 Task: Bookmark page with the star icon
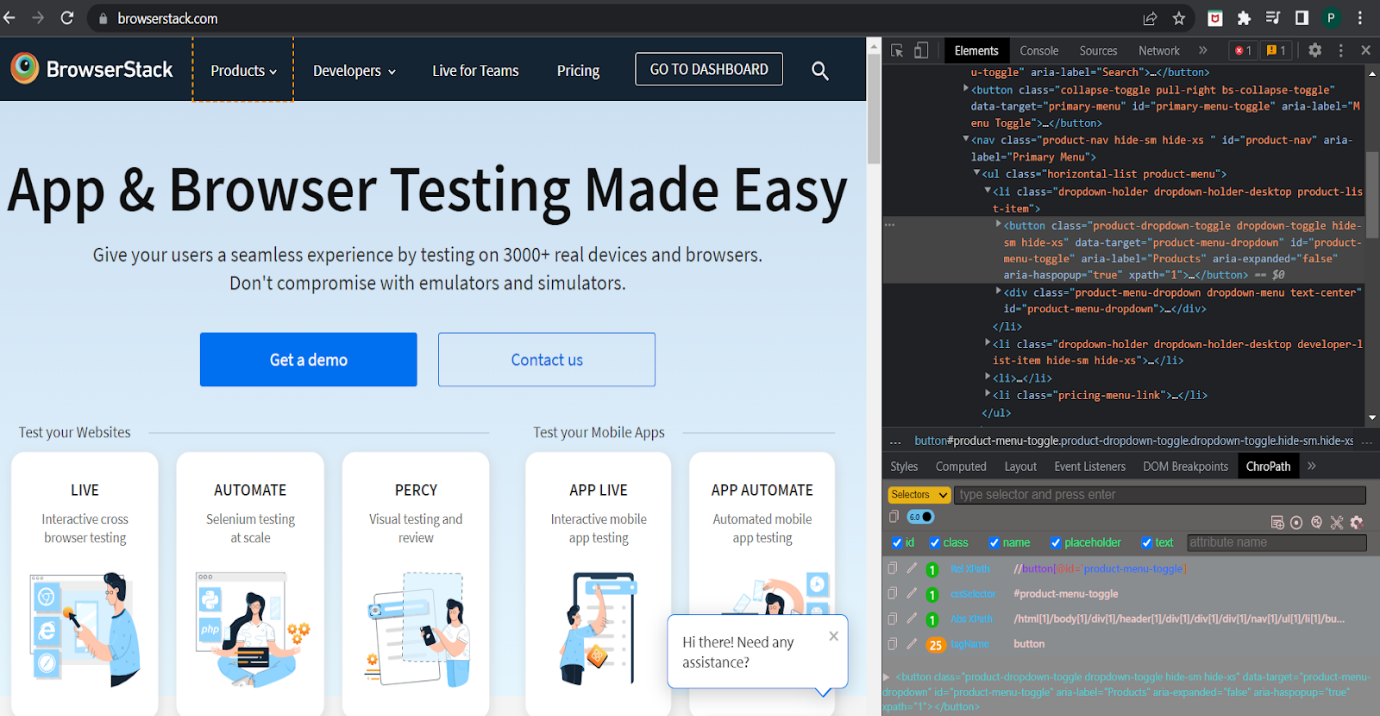coord(1179,18)
